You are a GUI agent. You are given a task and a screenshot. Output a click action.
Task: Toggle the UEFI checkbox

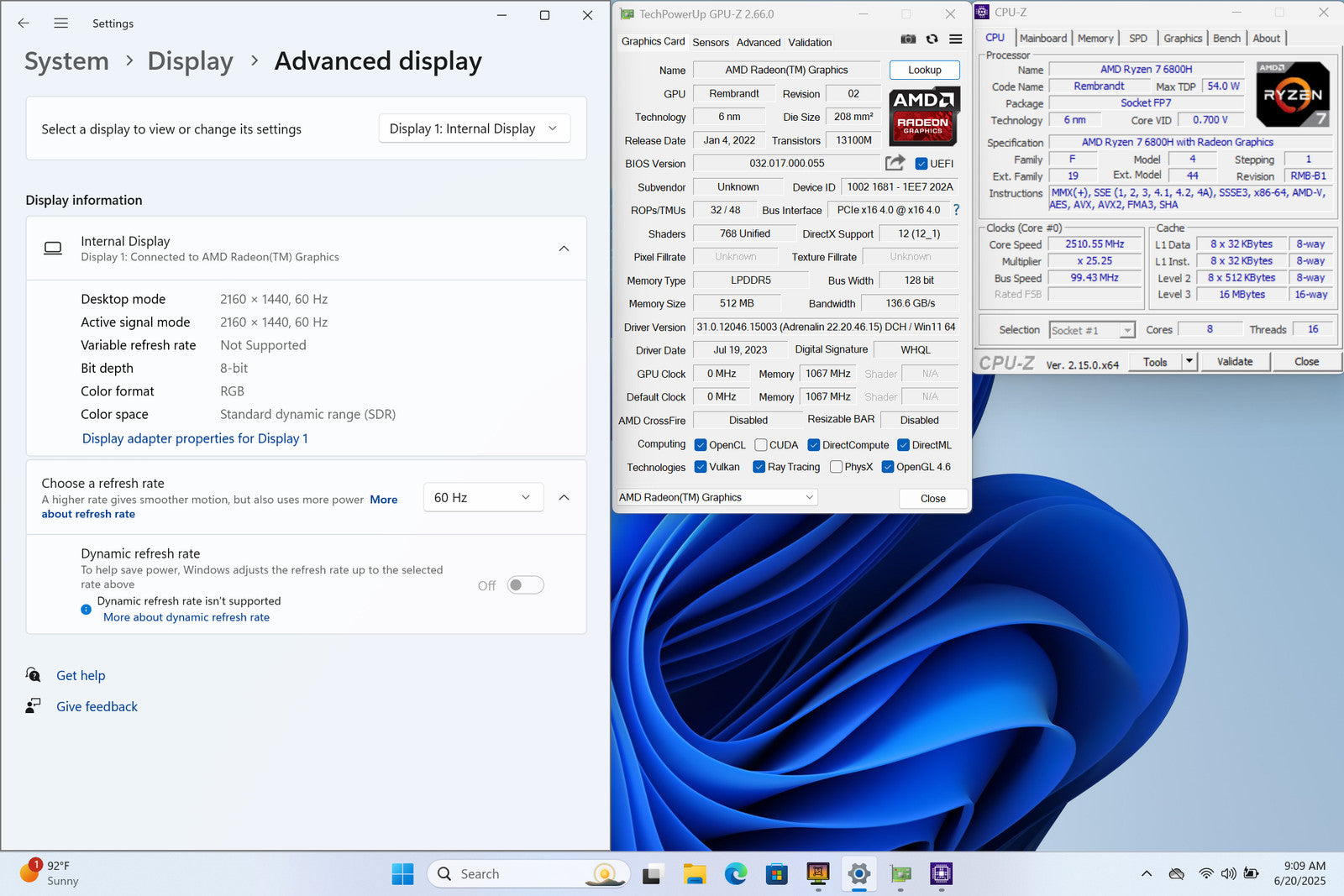[921, 164]
